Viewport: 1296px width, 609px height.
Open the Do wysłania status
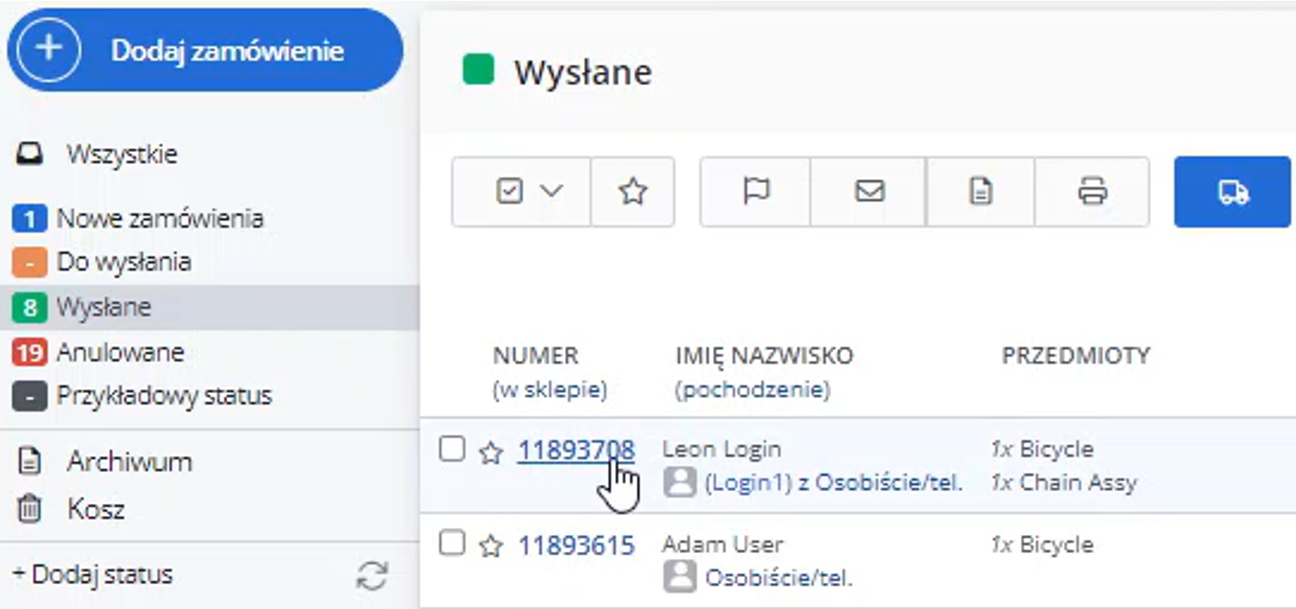click(x=124, y=262)
